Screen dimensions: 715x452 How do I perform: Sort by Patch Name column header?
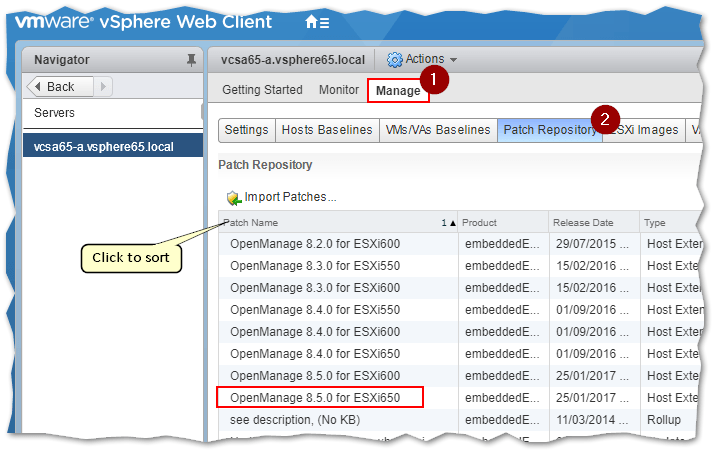(337, 223)
